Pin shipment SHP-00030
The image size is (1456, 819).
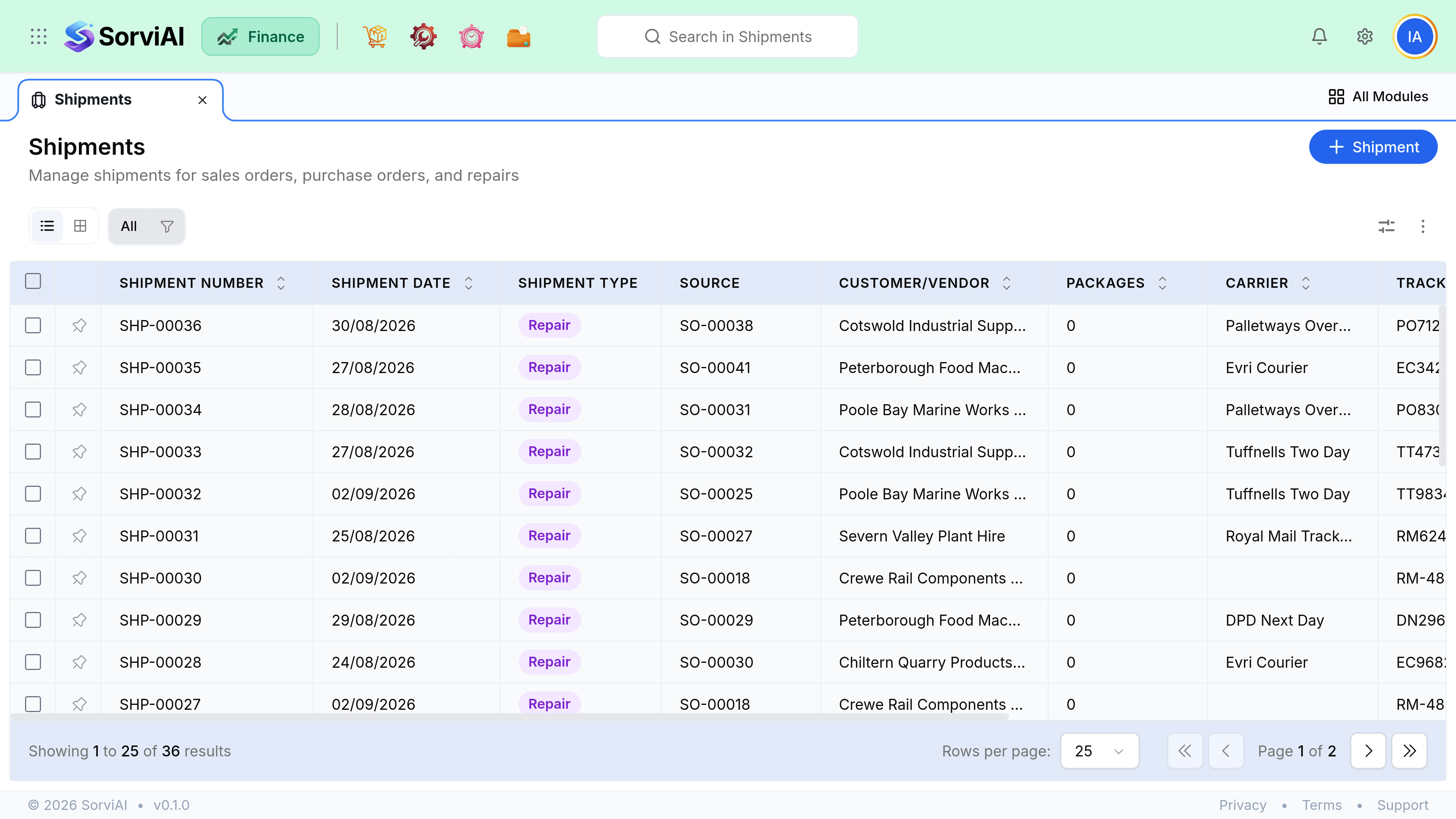pyautogui.click(x=79, y=578)
